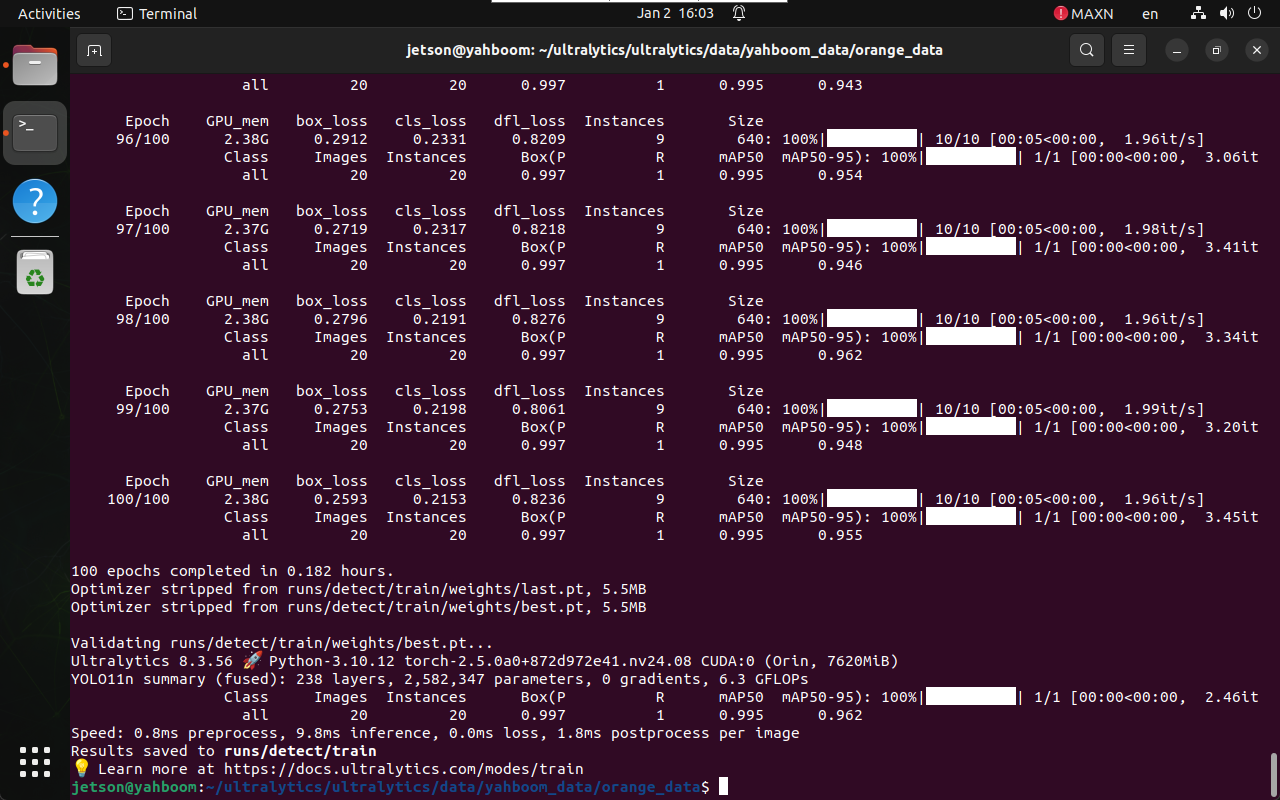Open the terminal hamburger menu

[1129, 50]
